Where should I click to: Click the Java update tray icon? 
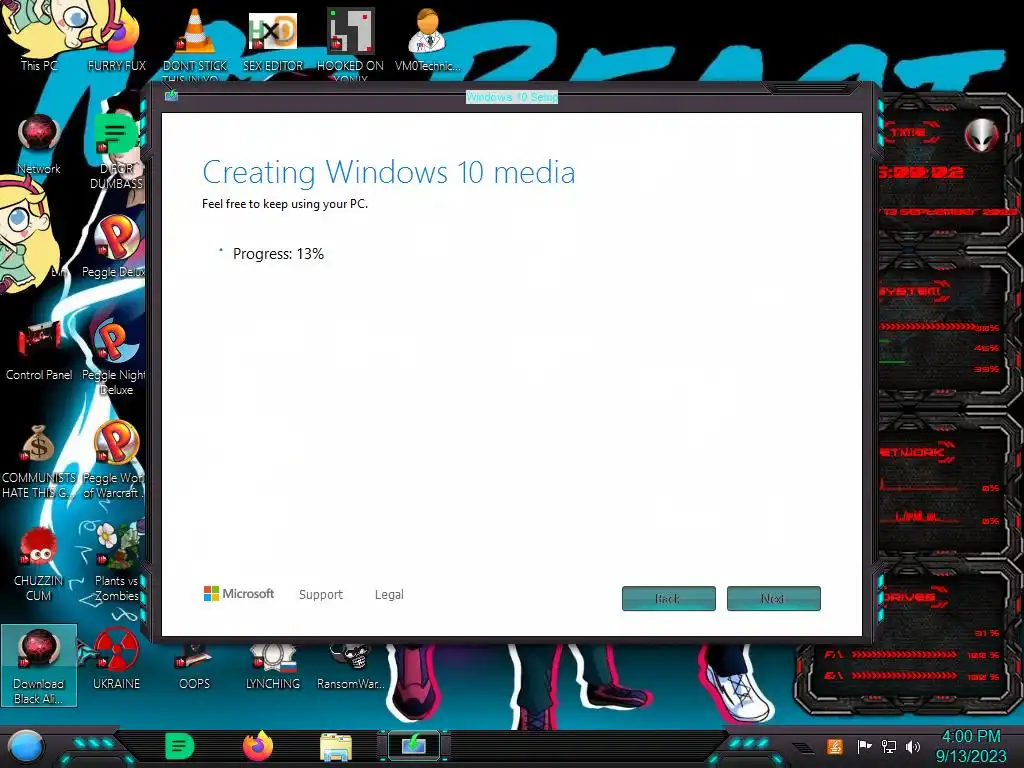[835, 746]
